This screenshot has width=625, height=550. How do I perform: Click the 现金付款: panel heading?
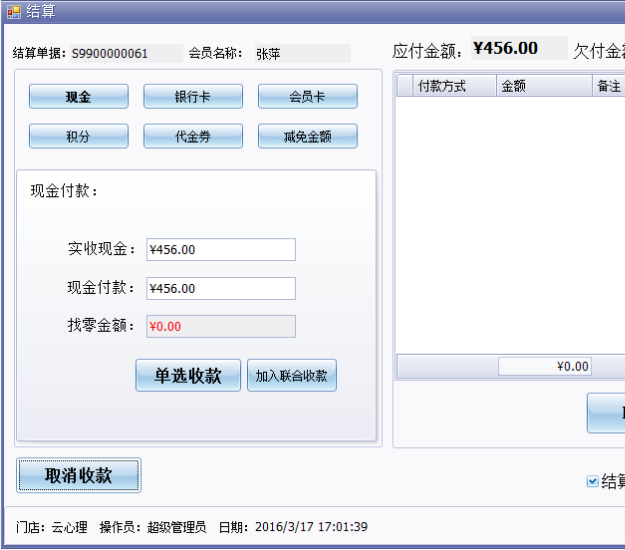click(64, 191)
